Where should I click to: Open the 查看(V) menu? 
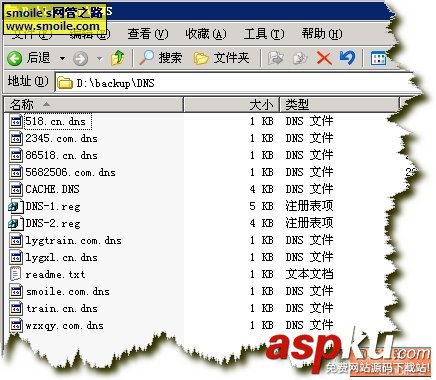click(x=148, y=34)
